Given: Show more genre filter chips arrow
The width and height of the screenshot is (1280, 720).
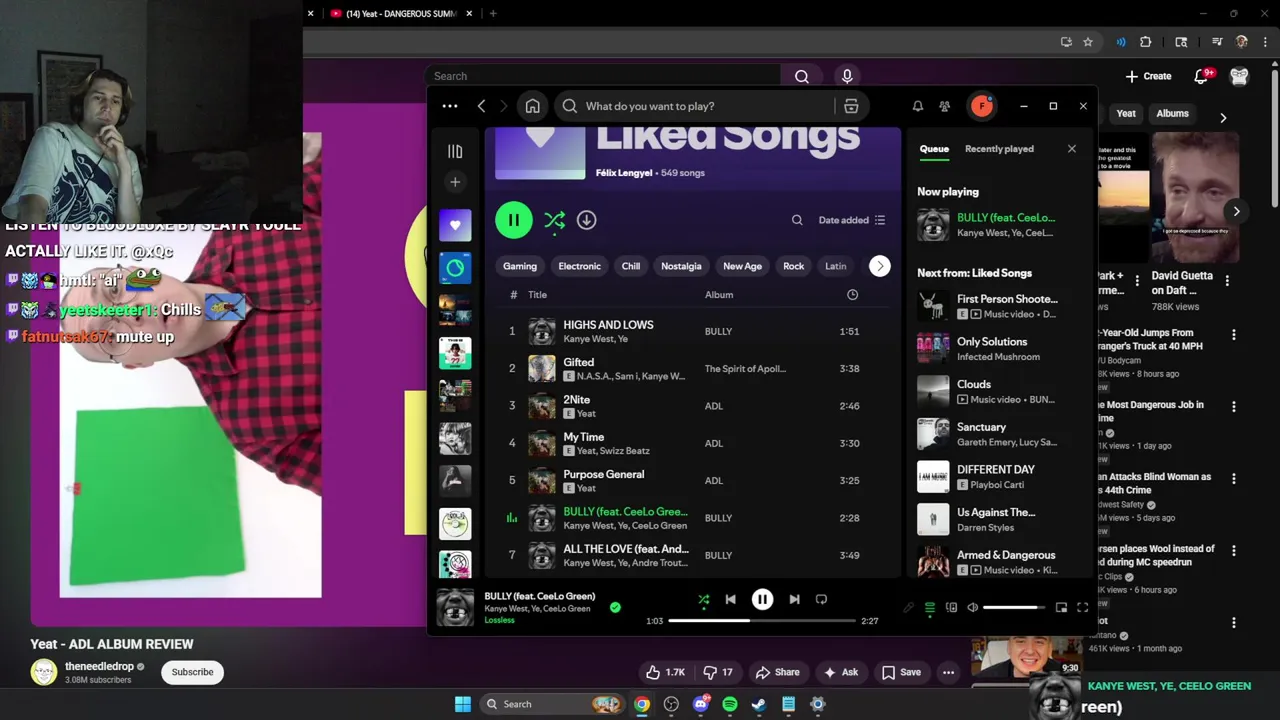Looking at the screenshot, I should 879,266.
